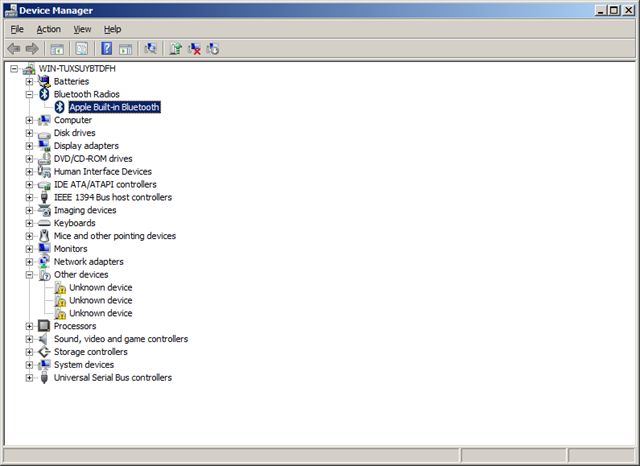Minimize the Device Manager window
640x466 pixels.
(600, 10)
